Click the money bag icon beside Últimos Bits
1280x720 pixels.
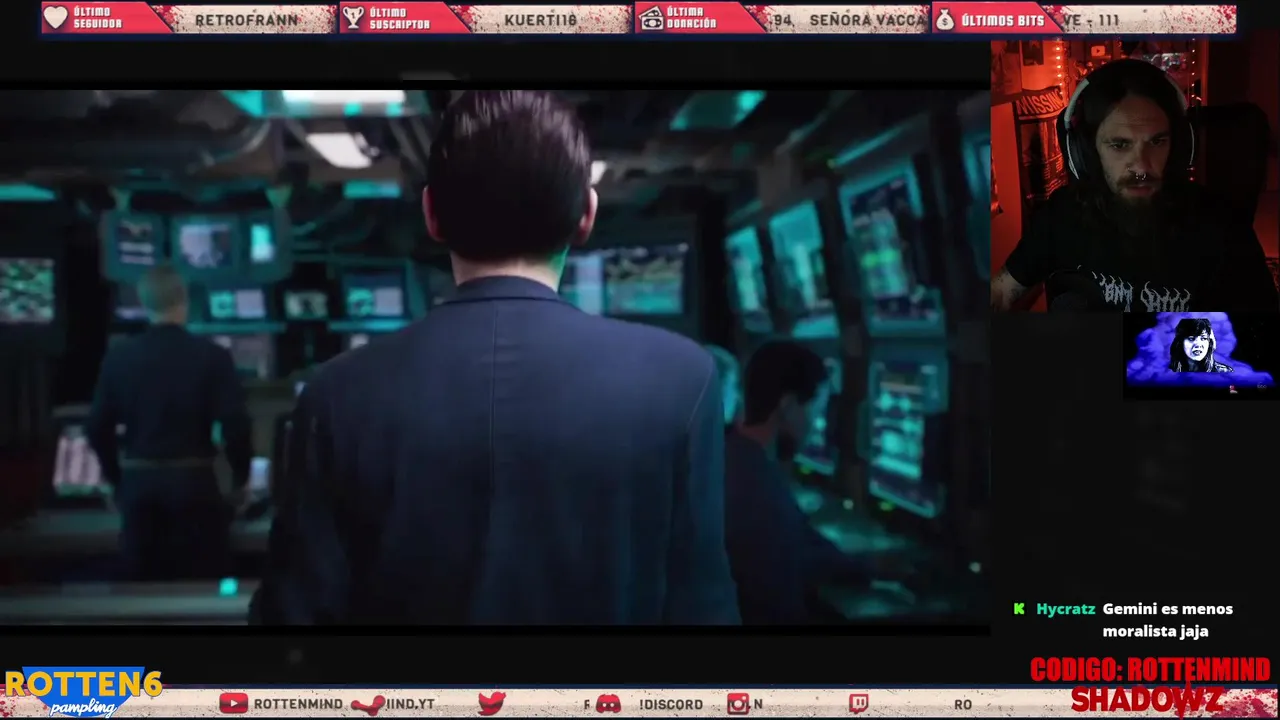[945, 18]
